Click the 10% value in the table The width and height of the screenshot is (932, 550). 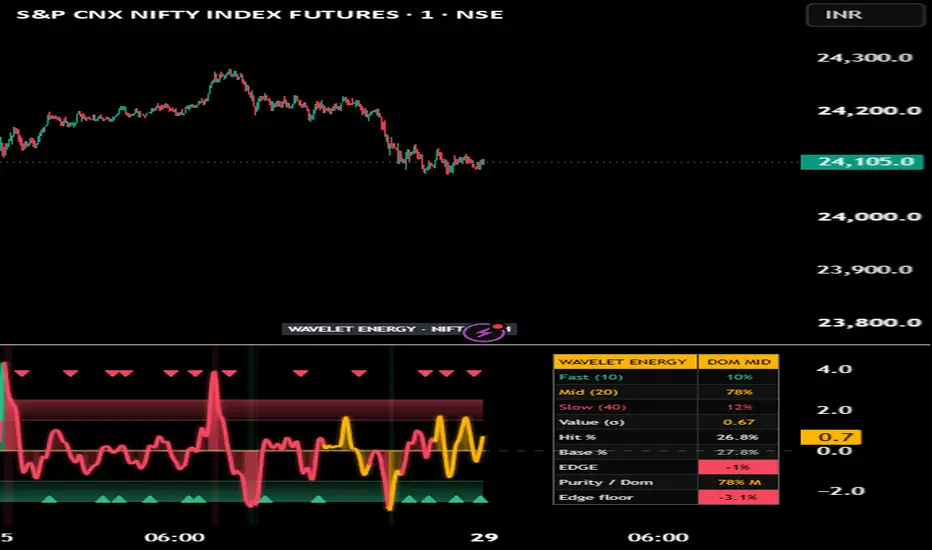[739, 377]
